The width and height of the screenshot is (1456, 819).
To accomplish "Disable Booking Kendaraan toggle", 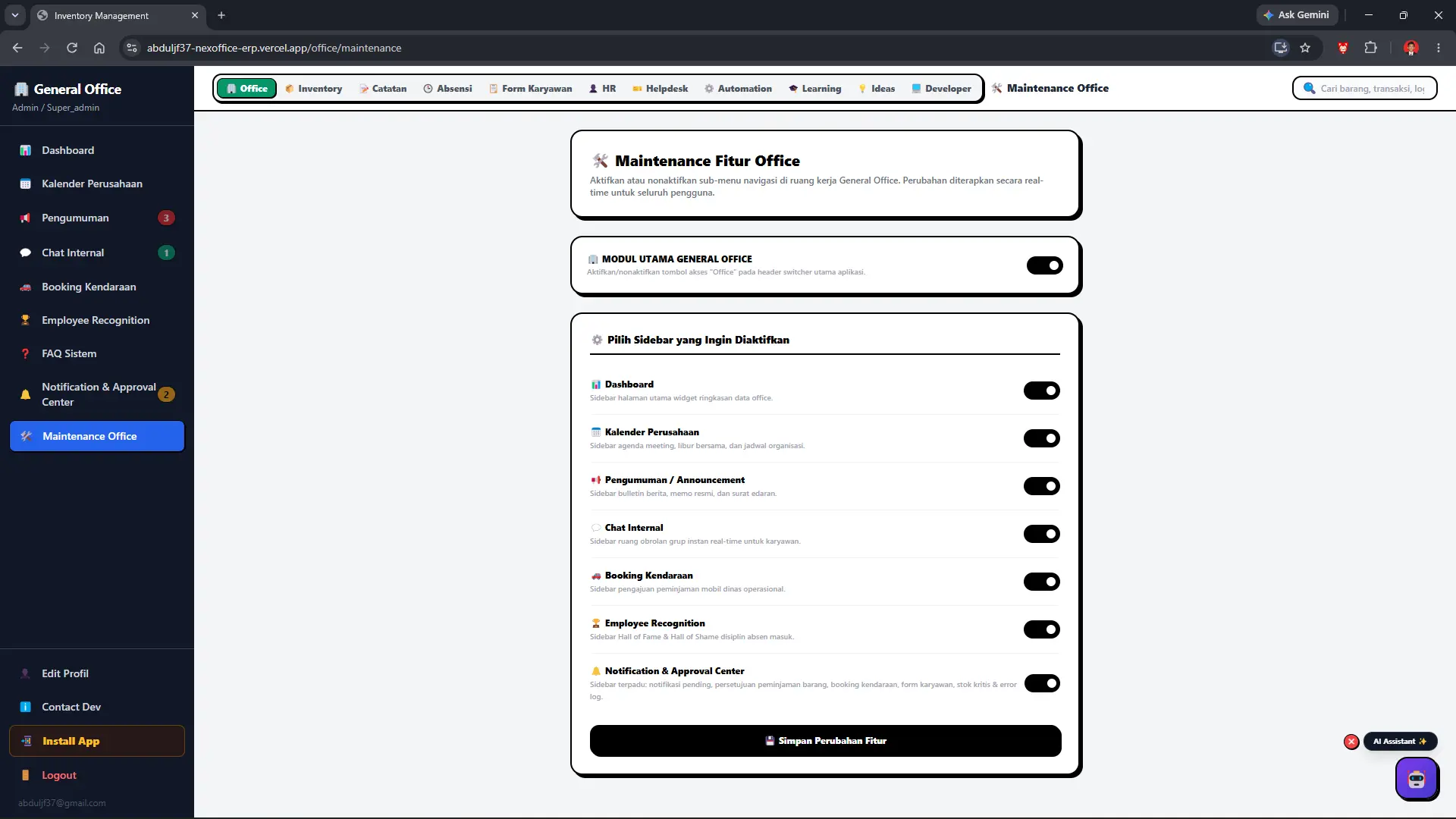I will coord(1041,582).
